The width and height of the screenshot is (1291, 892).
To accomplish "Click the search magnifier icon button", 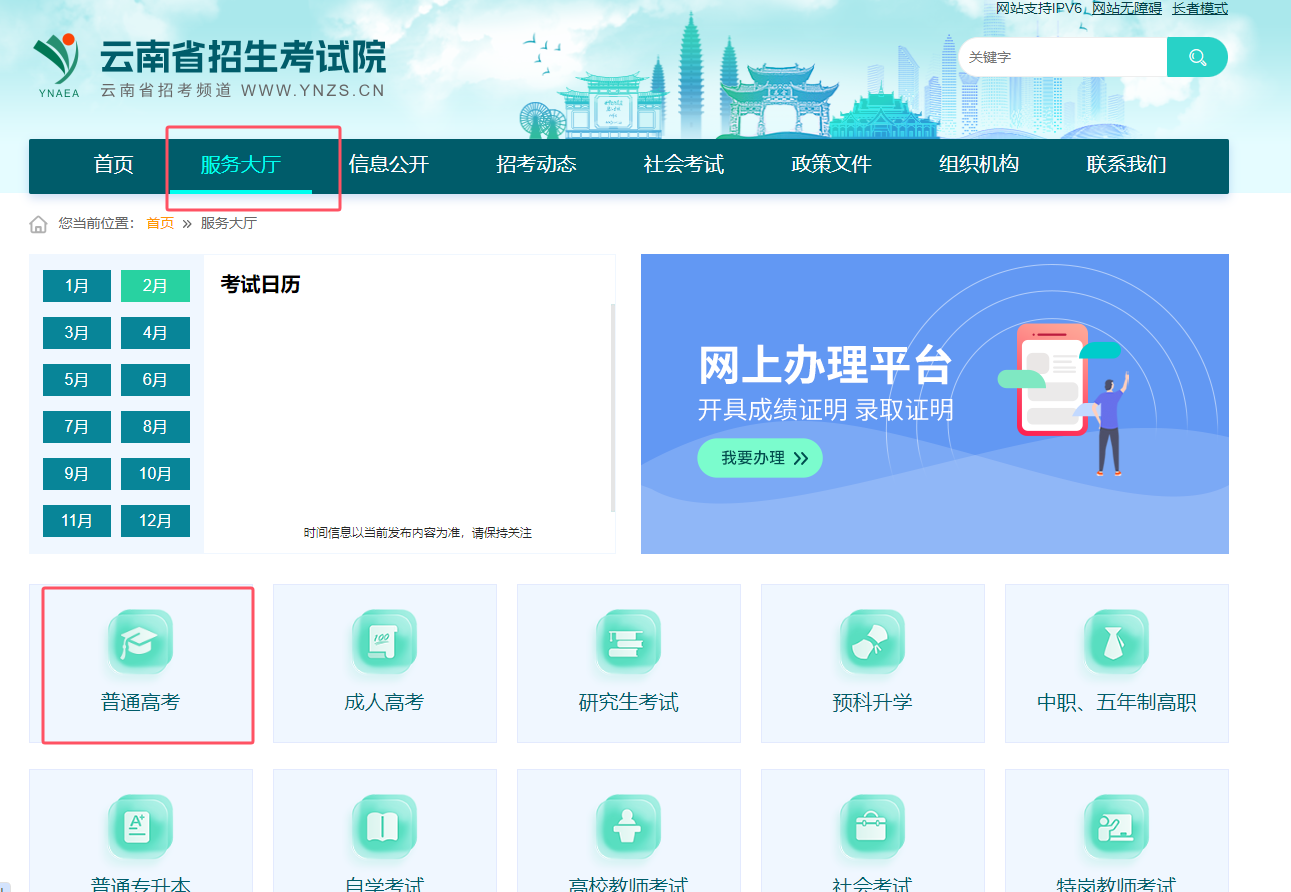I will click(x=1197, y=57).
